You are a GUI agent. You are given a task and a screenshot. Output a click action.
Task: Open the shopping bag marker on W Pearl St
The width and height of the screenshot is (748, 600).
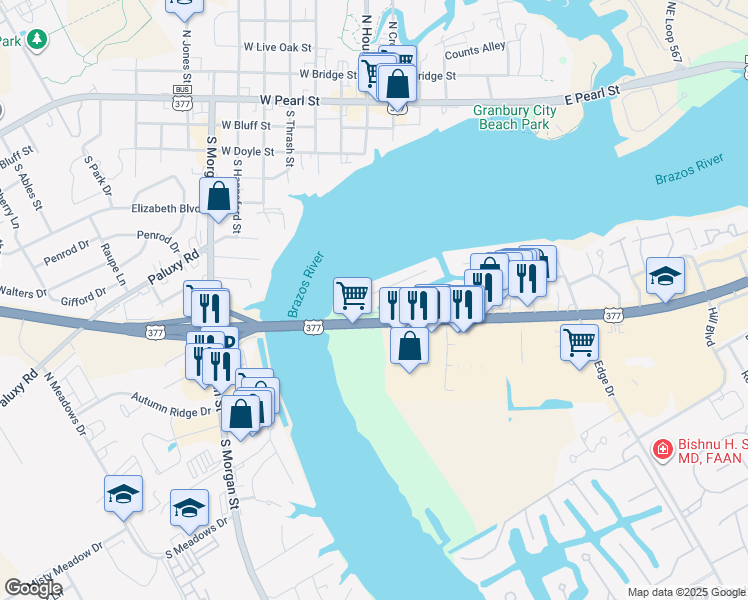tap(397, 87)
